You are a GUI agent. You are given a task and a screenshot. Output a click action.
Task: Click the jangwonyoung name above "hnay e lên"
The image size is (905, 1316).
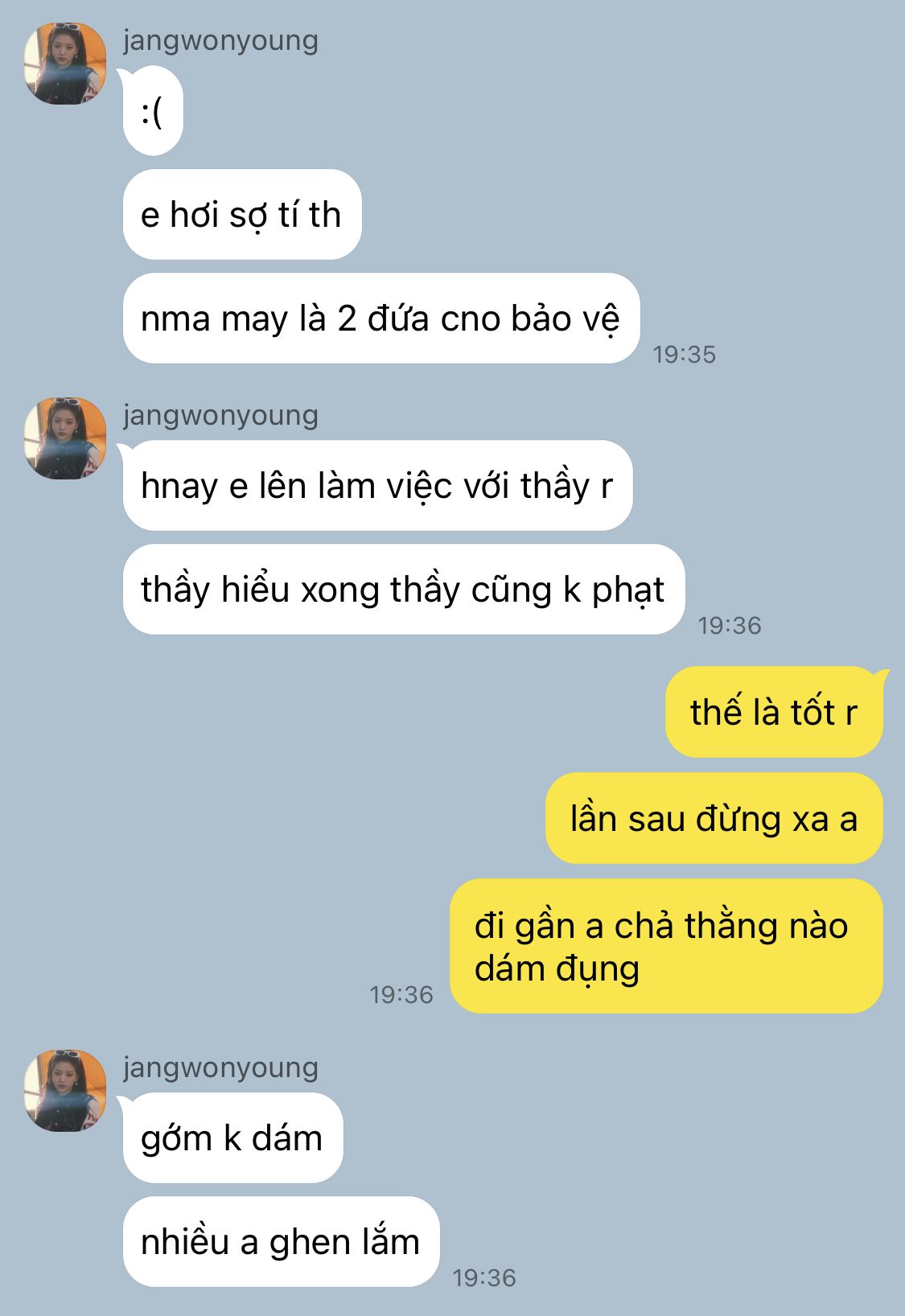[220, 415]
